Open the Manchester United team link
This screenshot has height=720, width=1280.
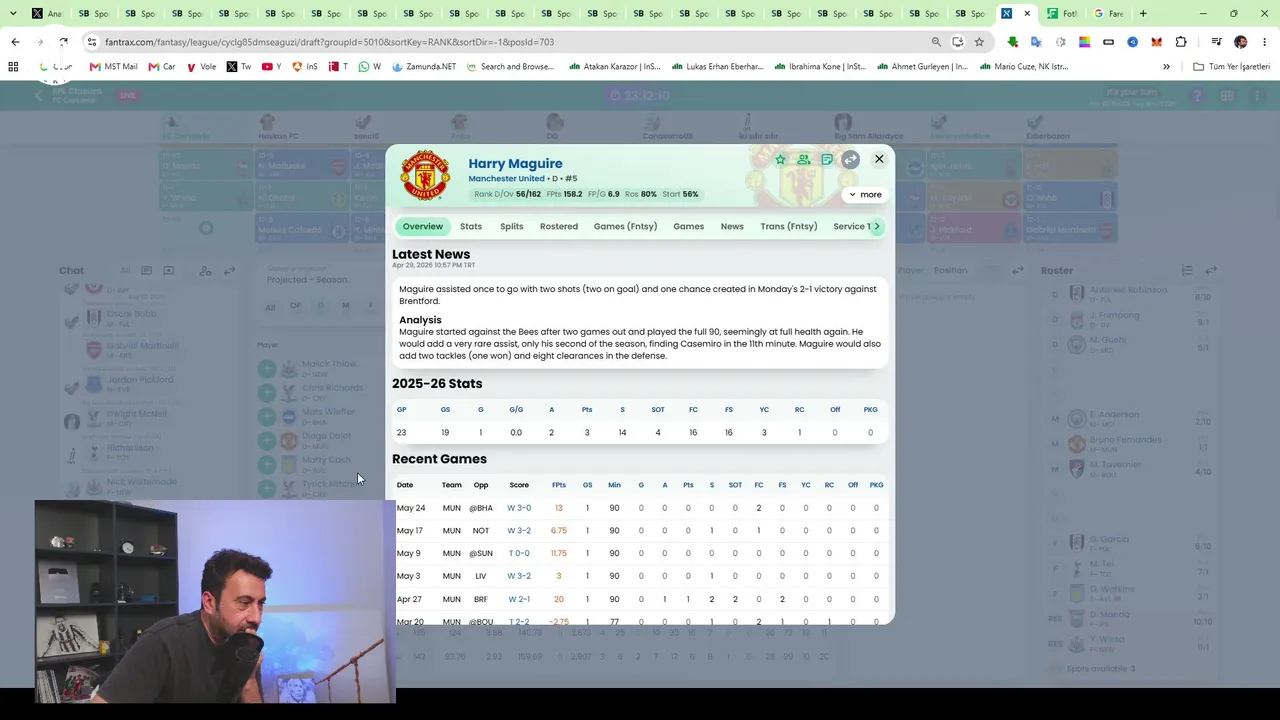point(506,179)
